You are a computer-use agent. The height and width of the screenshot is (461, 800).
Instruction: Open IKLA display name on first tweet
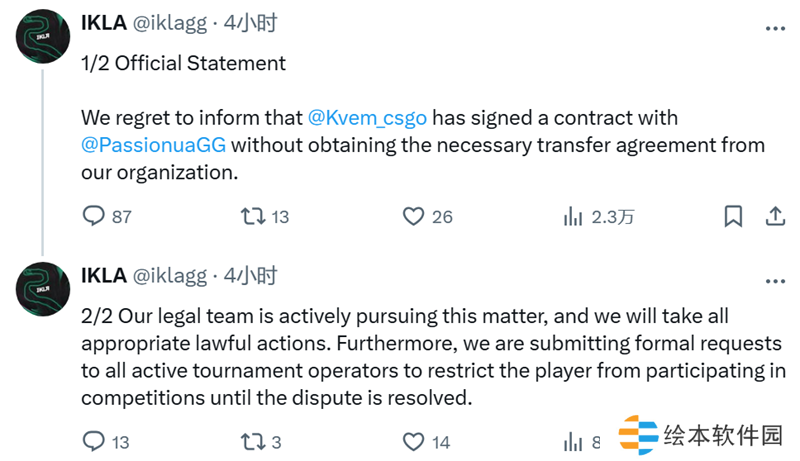click(x=103, y=23)
